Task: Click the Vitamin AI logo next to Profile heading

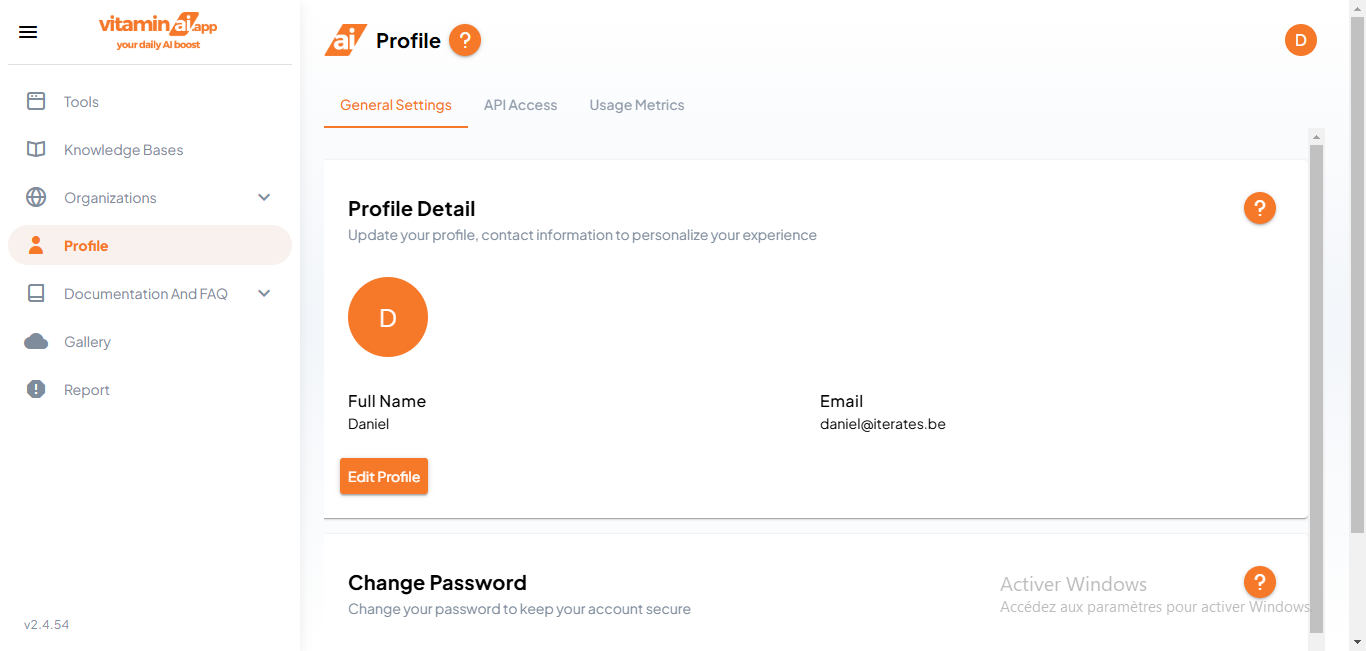Action: (344, 40)
